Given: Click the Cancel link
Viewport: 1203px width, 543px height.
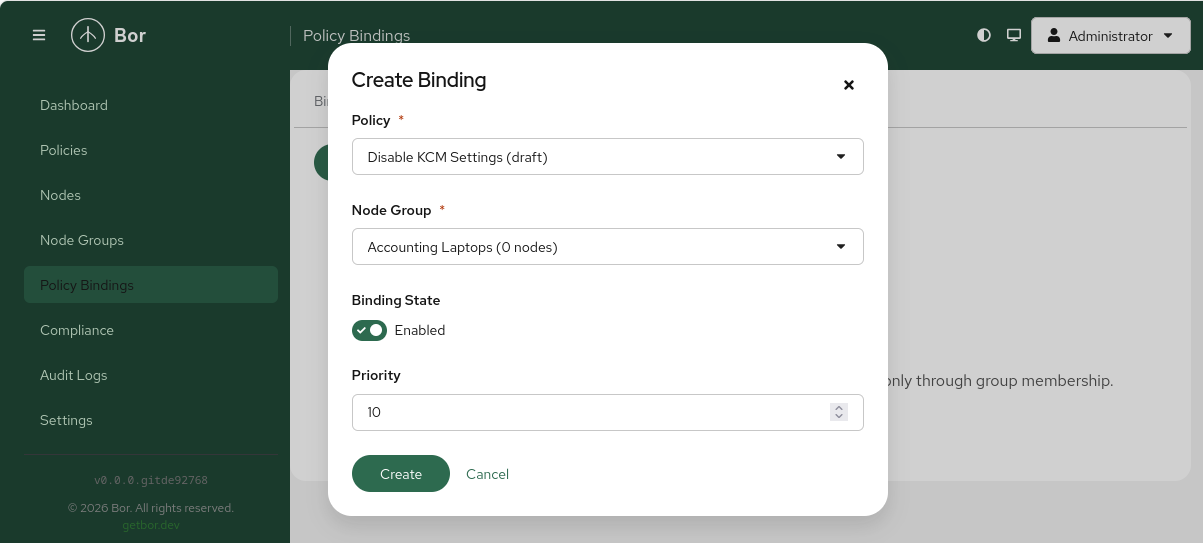Looking at the screenshot, I should (487, 474).
